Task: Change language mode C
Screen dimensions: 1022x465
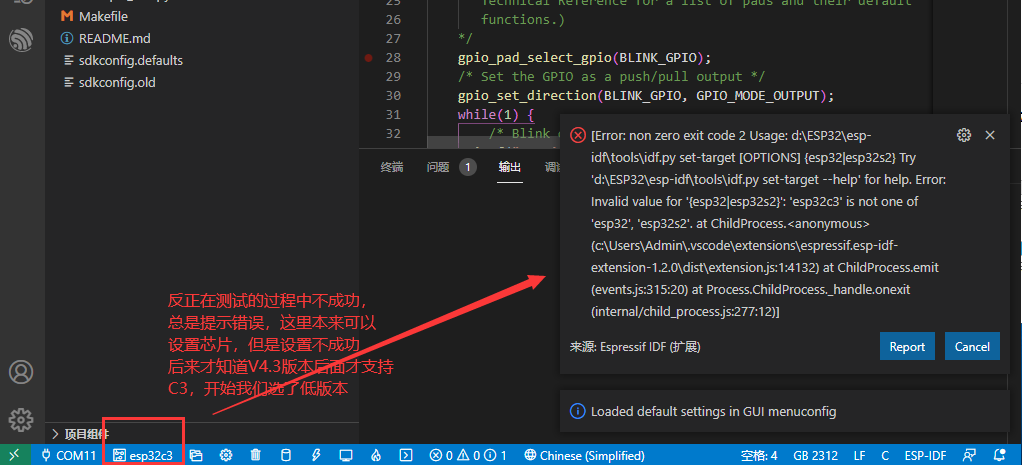Action: coord(885,455)
